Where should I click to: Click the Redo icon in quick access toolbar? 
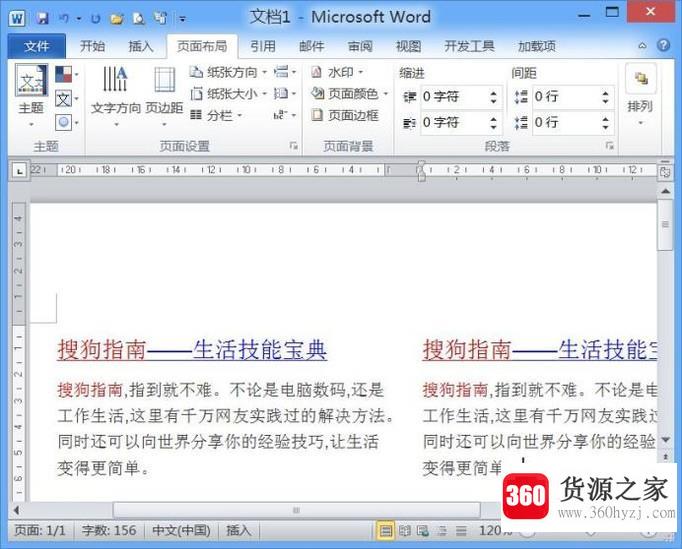95,18
